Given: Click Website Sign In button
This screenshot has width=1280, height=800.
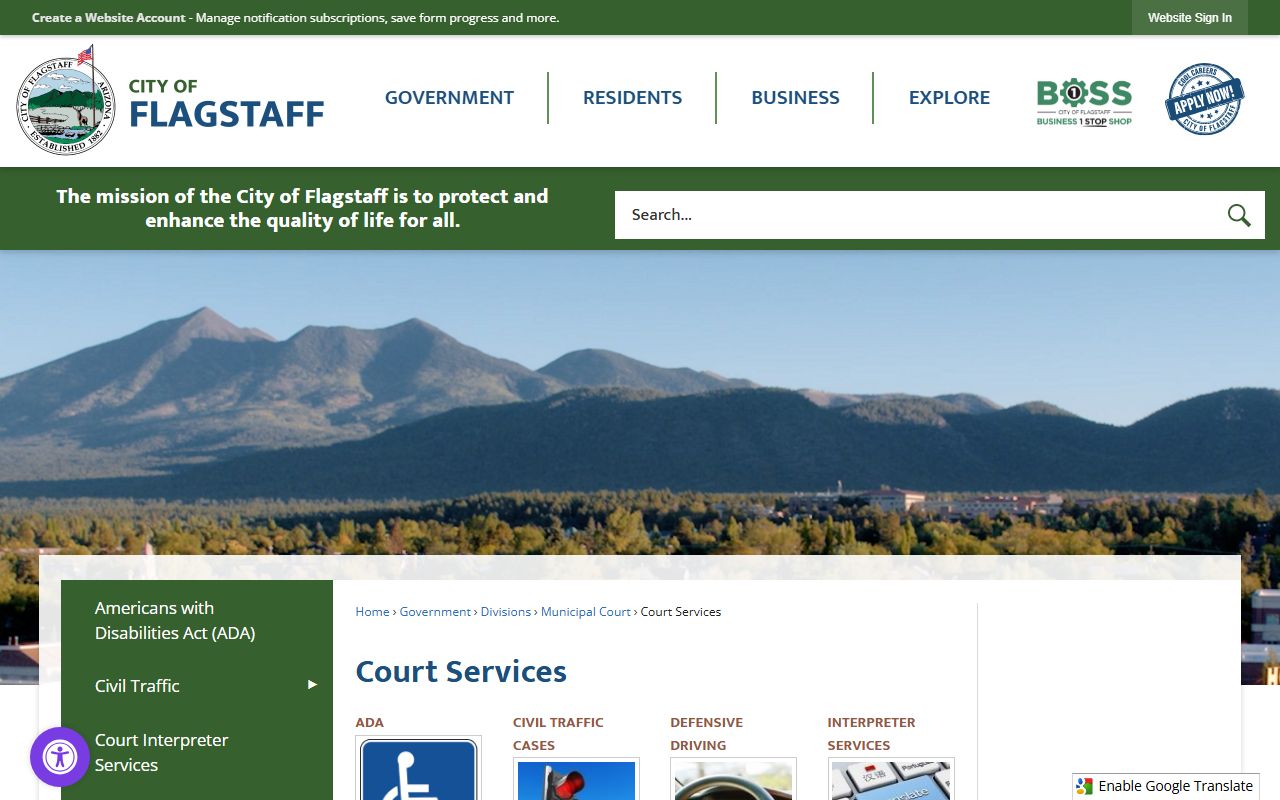Looking at the screenshot, I should pos(1190,18).
